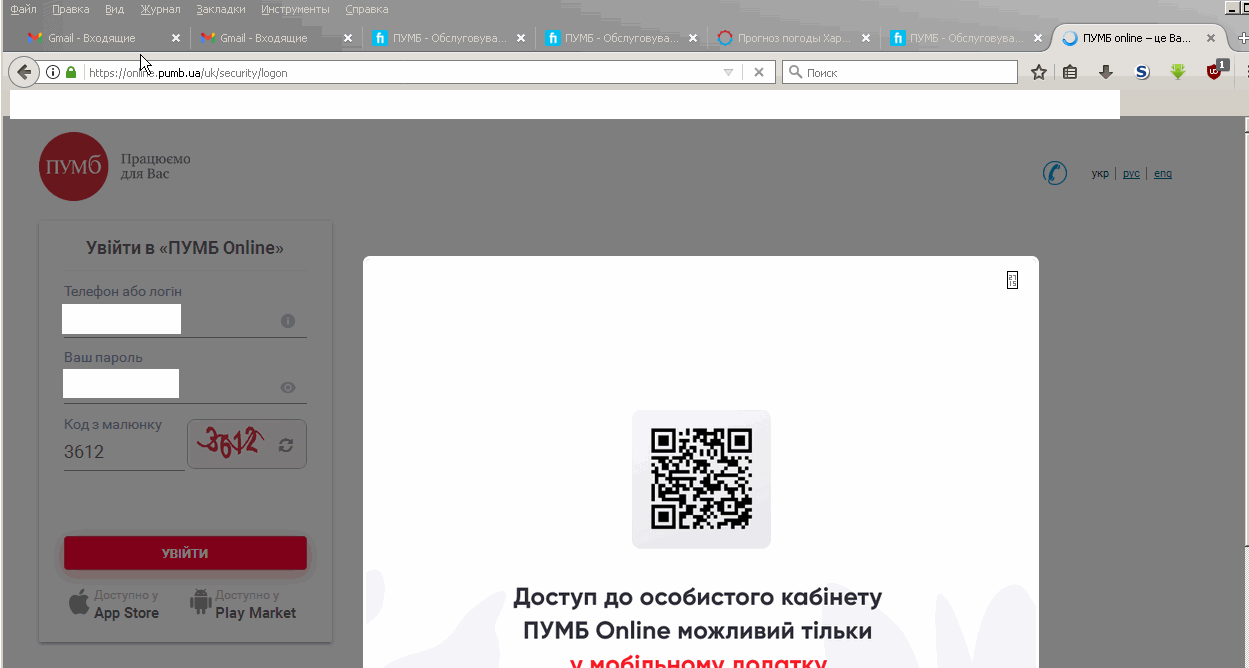Click the Працюємо для Вас slogan text
Viewport: 1249px width, 668px height.
pos(155,166)
